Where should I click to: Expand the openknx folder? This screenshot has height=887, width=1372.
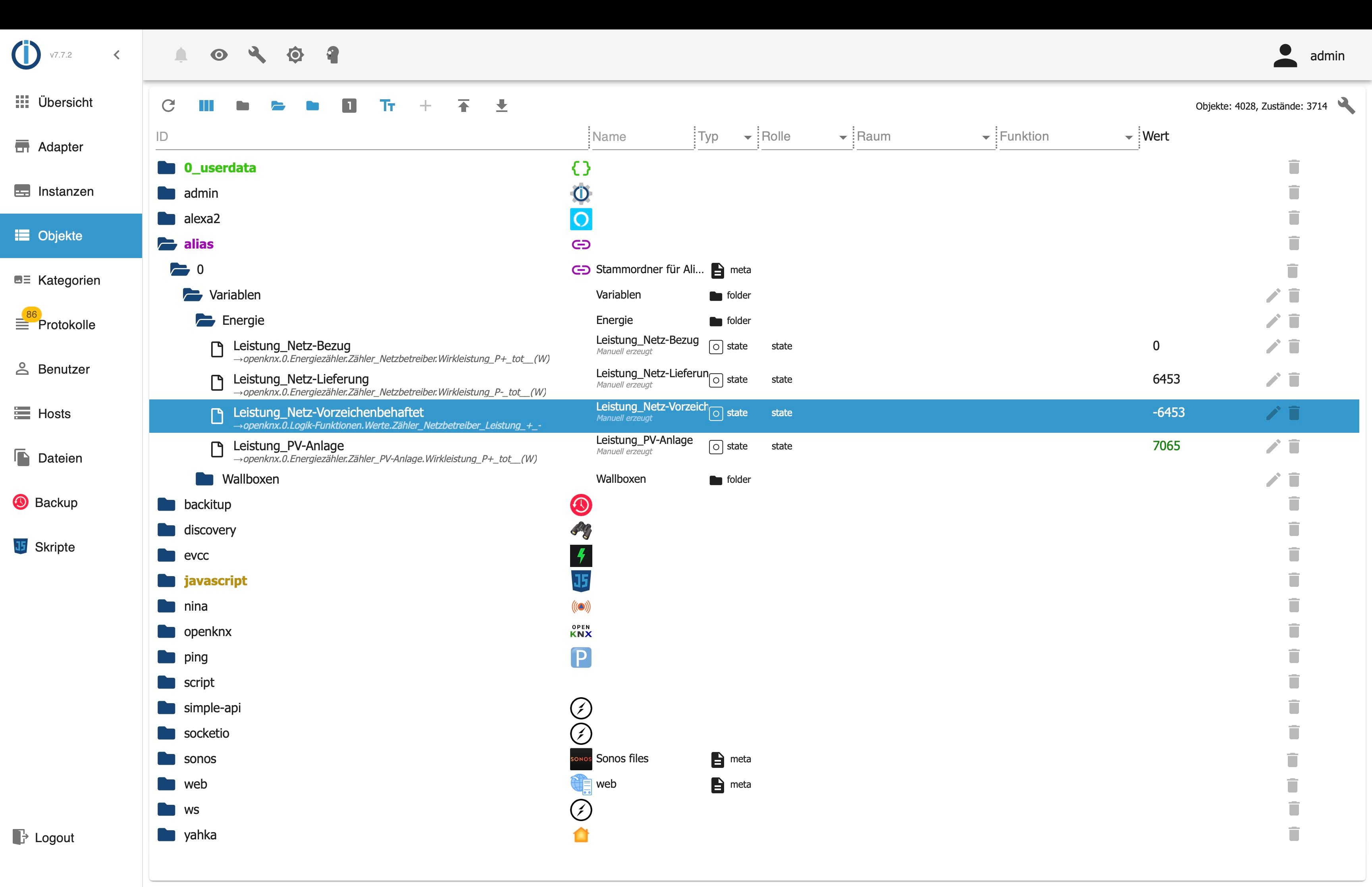(x=167, y=632)
